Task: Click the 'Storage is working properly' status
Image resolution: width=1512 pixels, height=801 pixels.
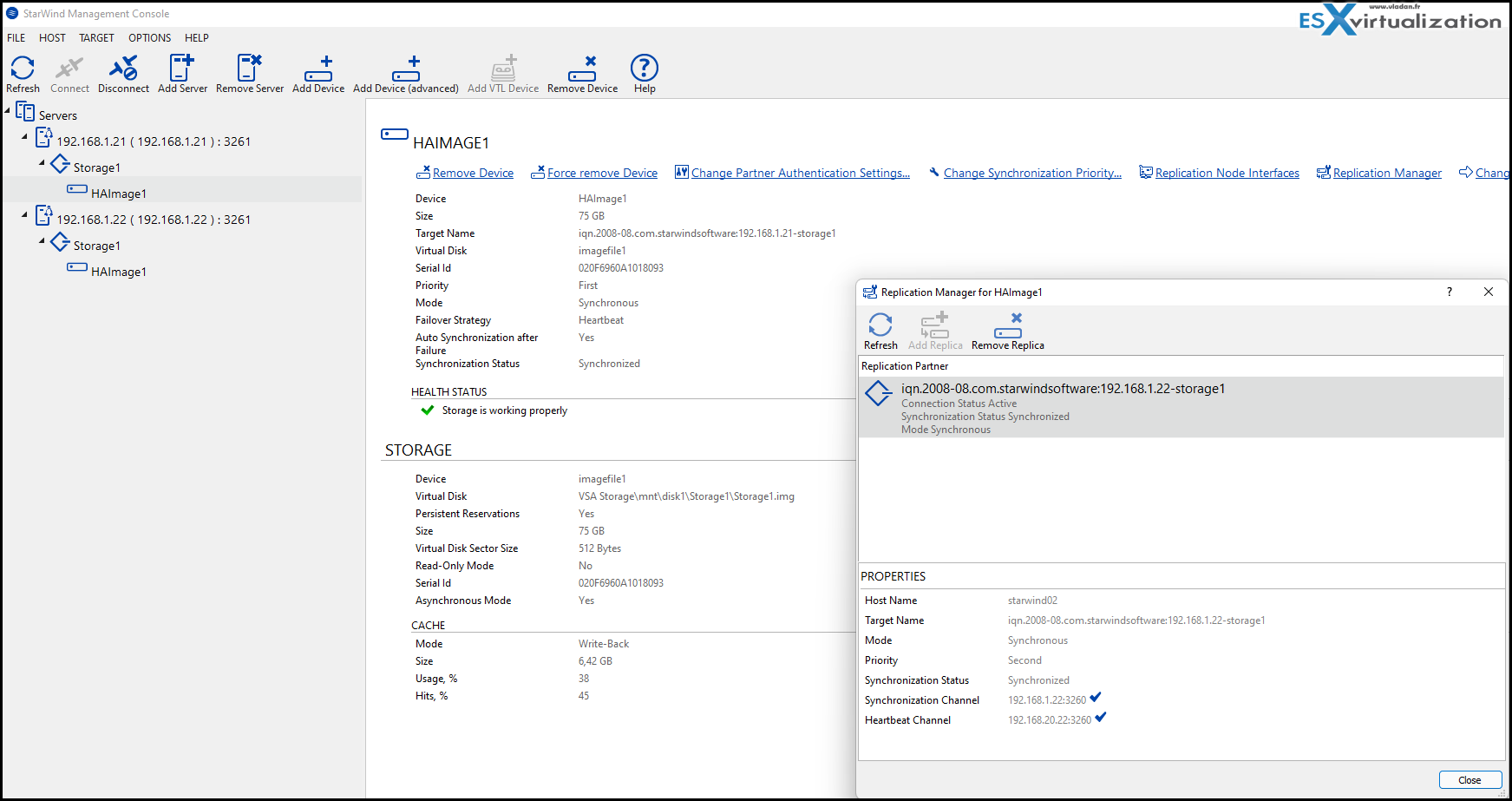Action: [x=504, y=410]
